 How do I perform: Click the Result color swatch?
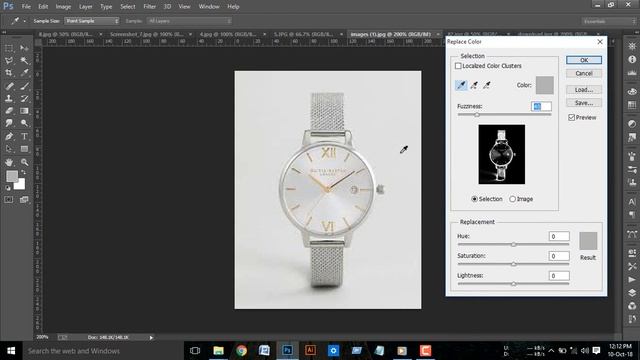[x=588, y=241]
